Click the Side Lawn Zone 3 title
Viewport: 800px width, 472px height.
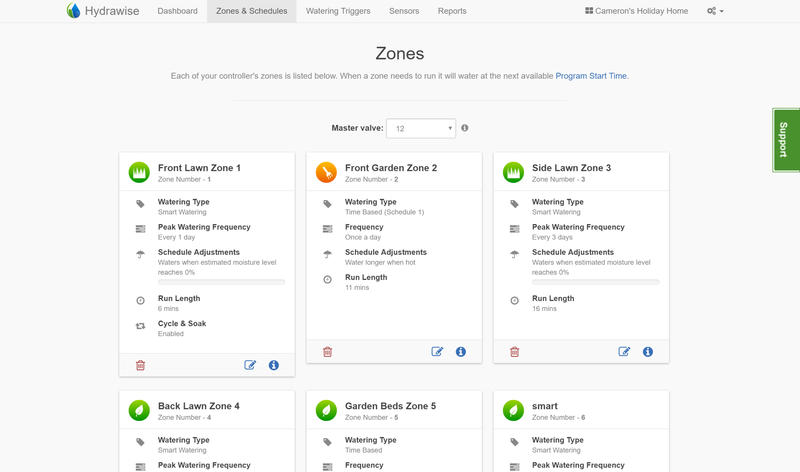[571, 168]
